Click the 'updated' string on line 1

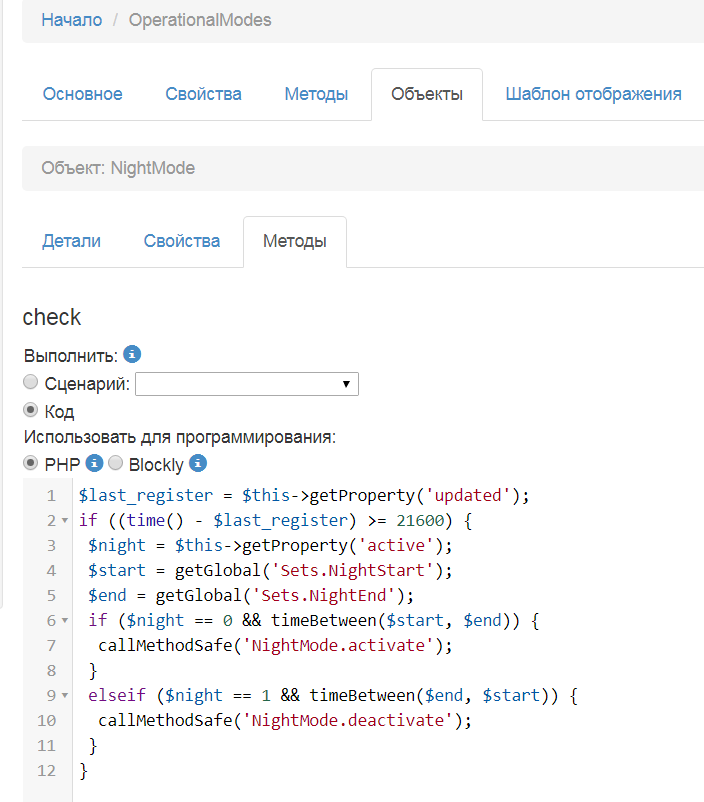coord(468,496)
